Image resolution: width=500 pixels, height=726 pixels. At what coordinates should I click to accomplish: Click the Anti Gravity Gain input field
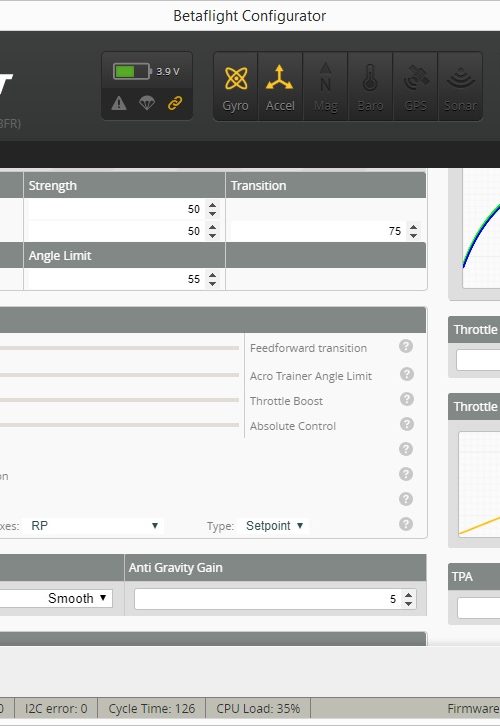(275, 599)
